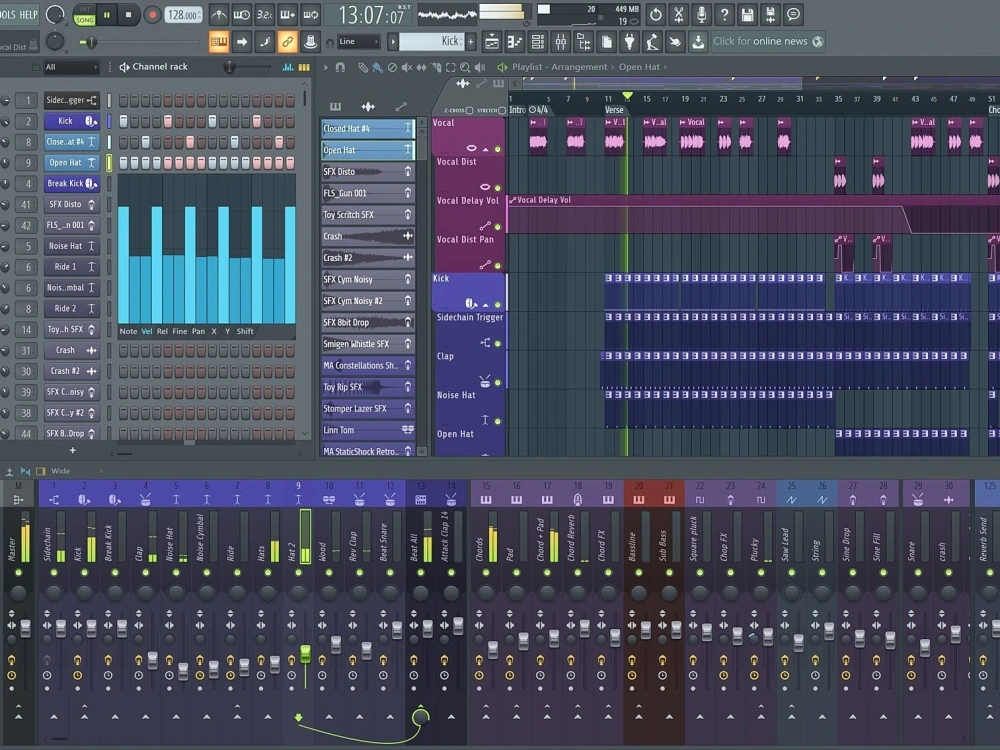
Task: Toggle the link-to-controller chain icon
Action: point(288,42)
